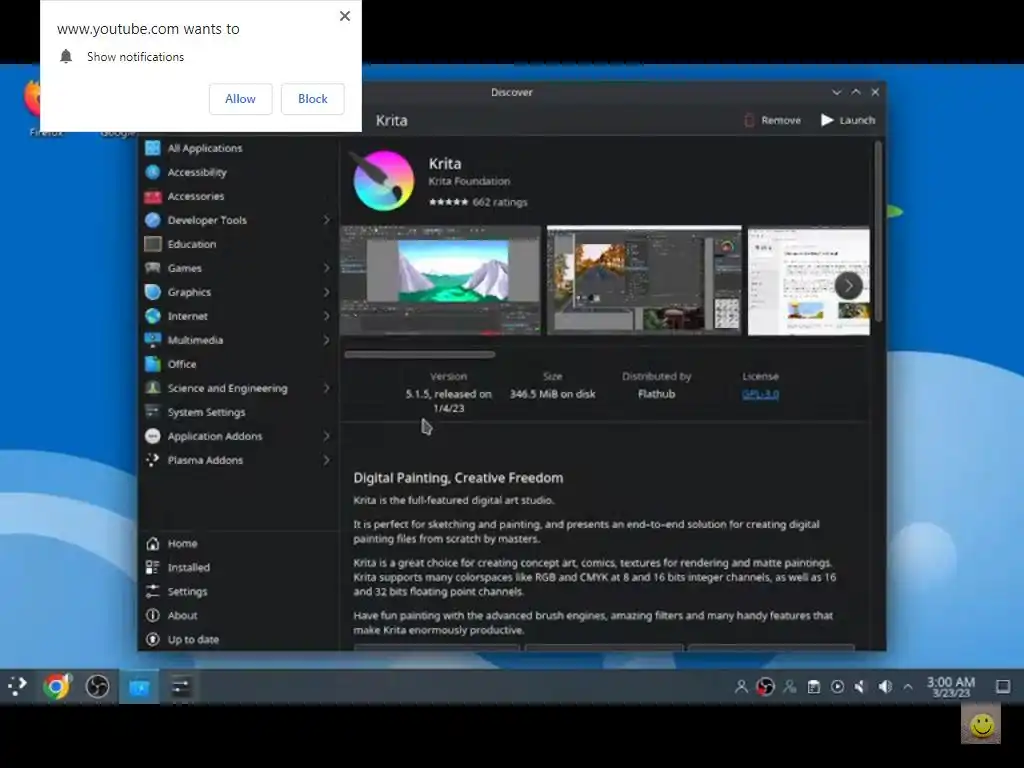This screenshot has width=1024, height=768.
Task: Show next Krita screenshot with arrow
Action: (848, 285)
